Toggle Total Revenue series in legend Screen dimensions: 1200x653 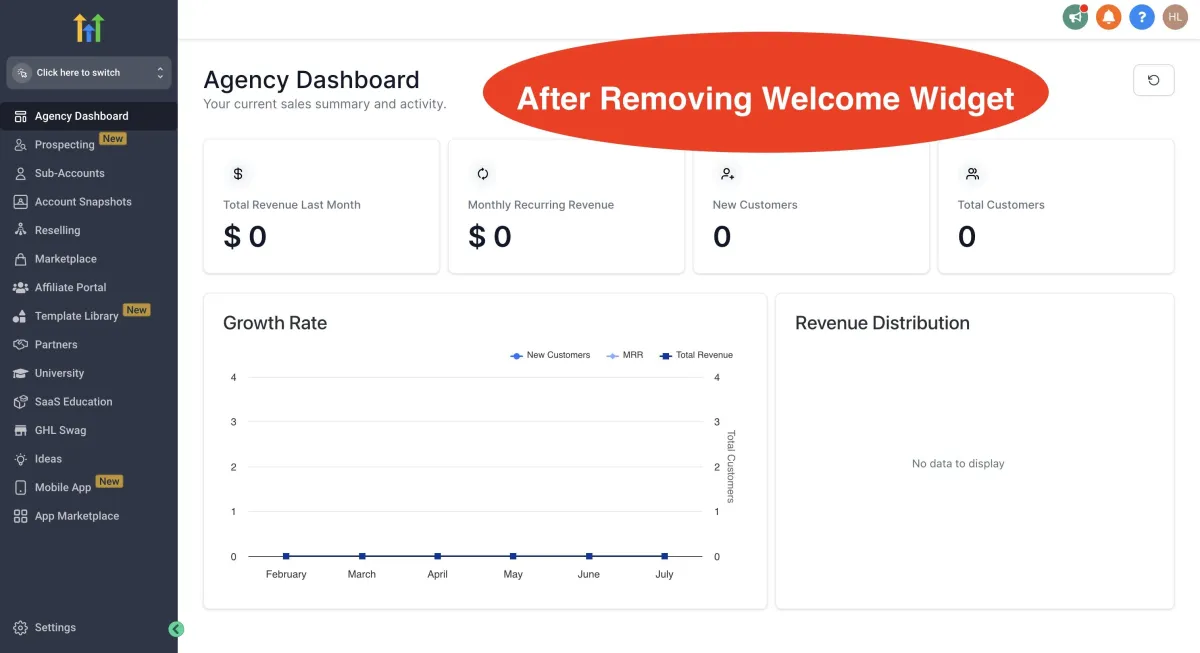point(696,355)
